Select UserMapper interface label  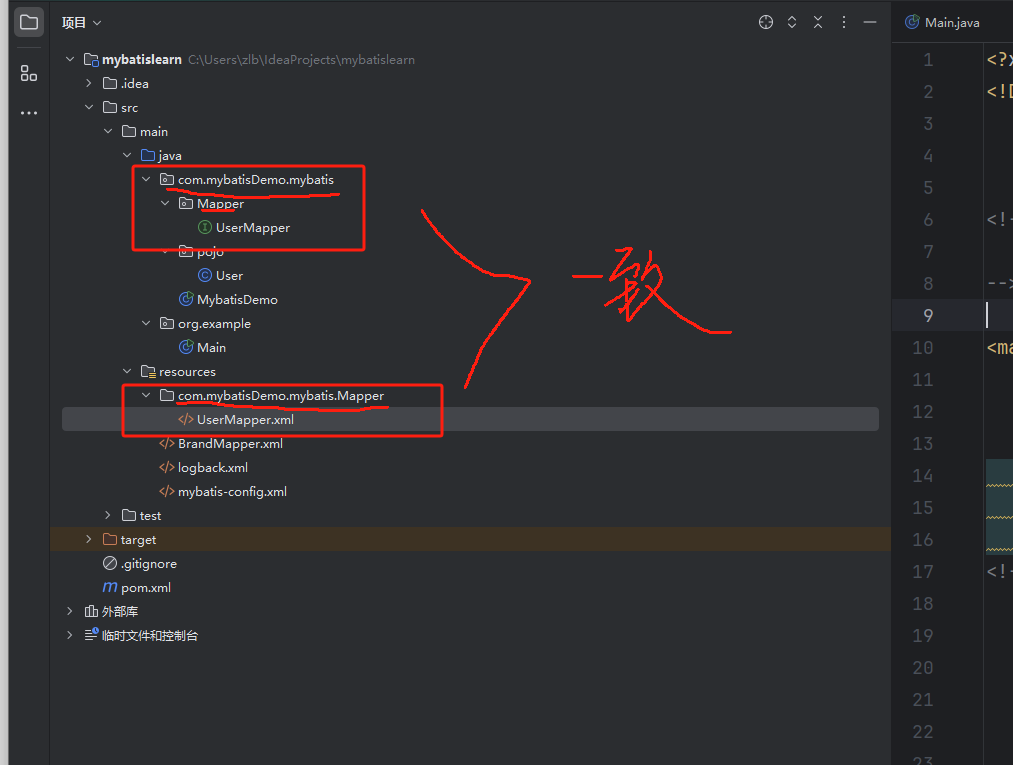[253, 227]
